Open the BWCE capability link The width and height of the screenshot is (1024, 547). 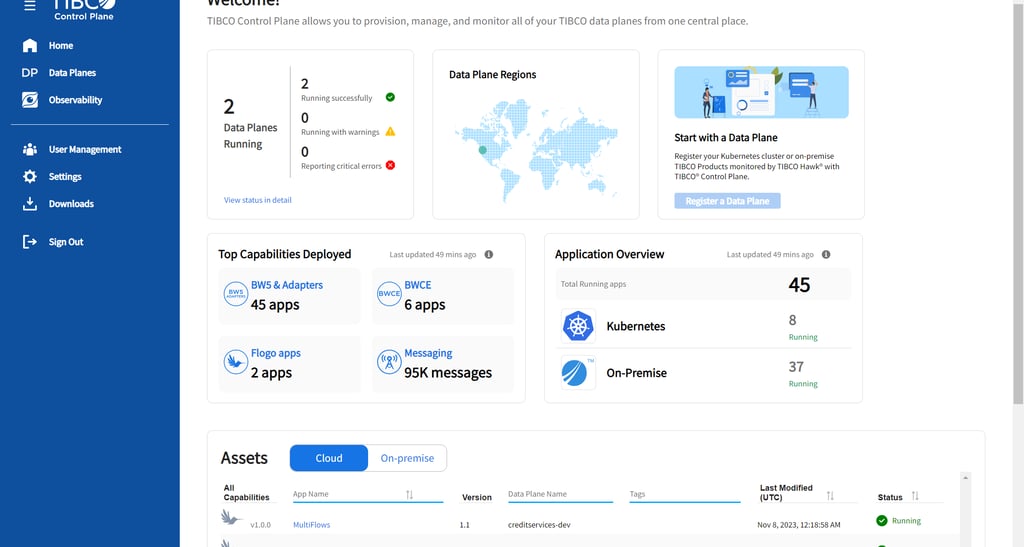click(x=417, y=285)
